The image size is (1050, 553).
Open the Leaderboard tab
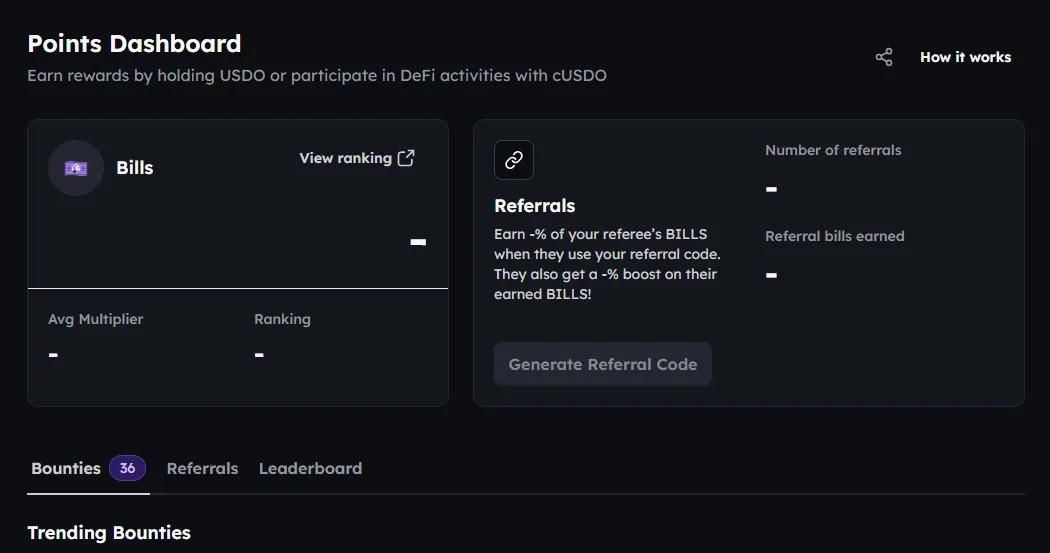tap(310, 468)
